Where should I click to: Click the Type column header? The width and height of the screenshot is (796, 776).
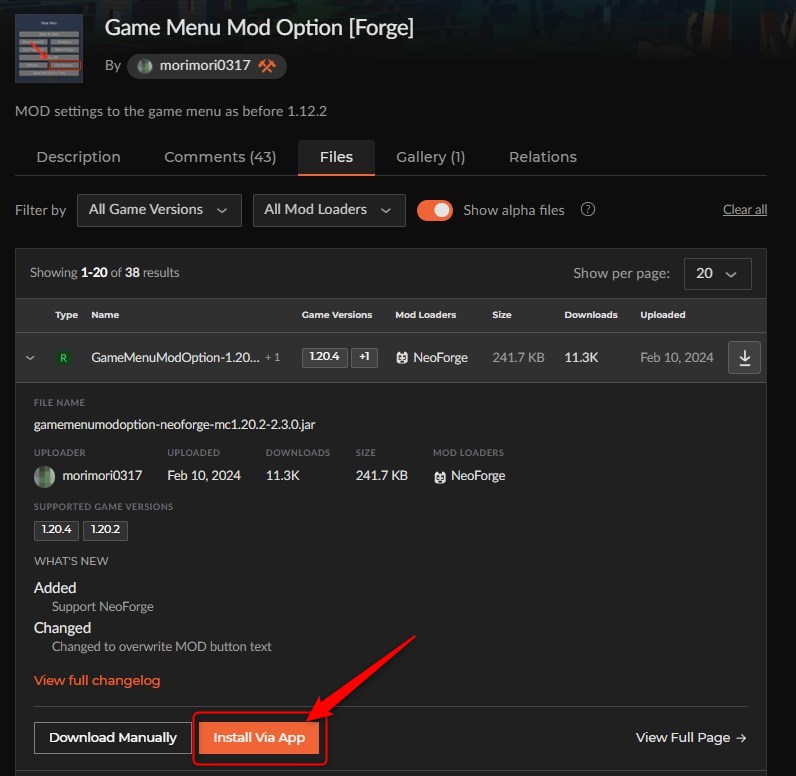click(x=67, y=315)
